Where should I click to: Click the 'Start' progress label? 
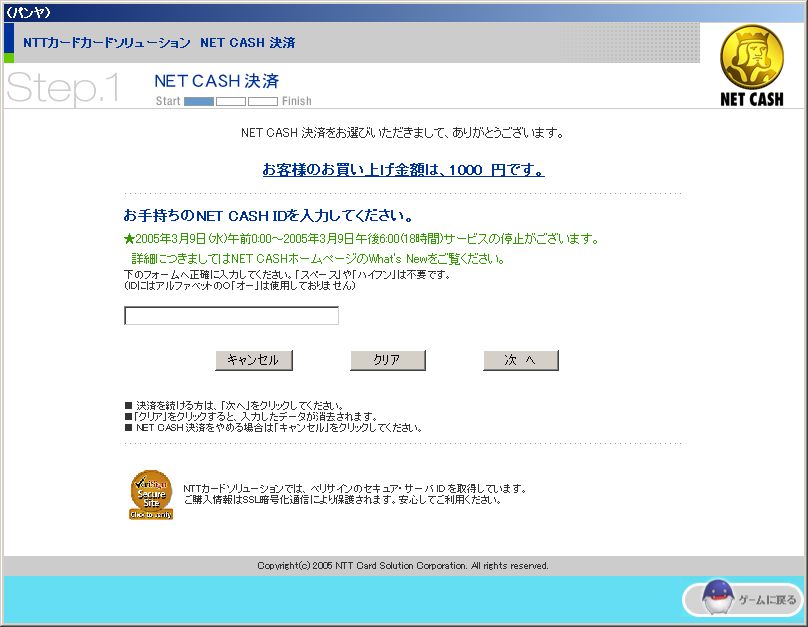pos(168,101)
